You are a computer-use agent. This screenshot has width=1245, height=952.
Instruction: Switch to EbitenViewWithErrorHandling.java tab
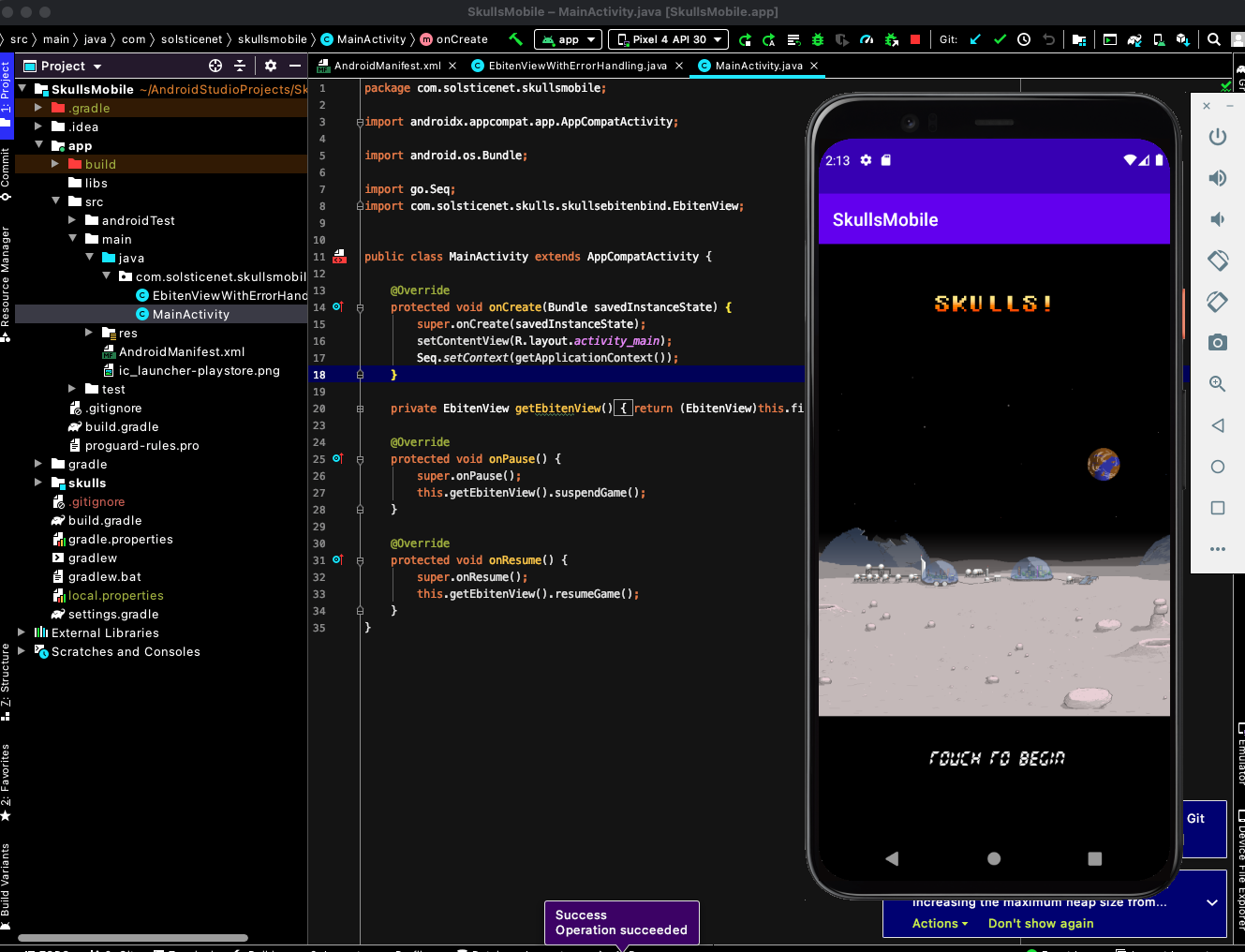pos(578,66)
